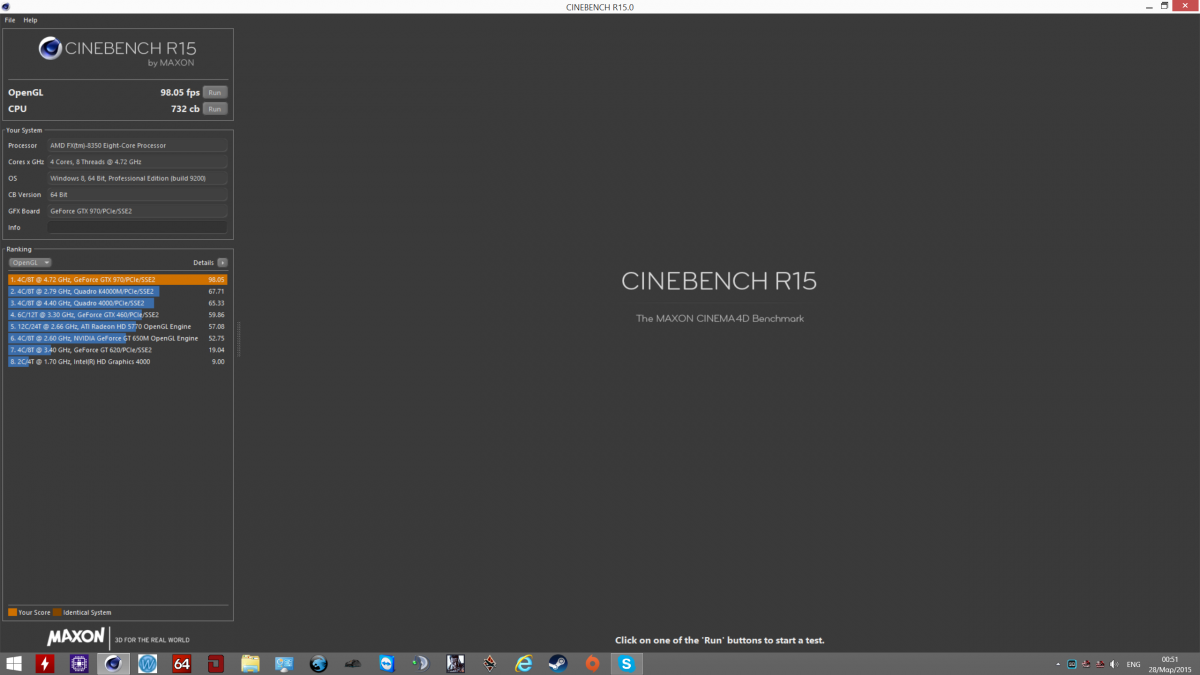
Task: Open the Help menu
Action: coord(30,20)
